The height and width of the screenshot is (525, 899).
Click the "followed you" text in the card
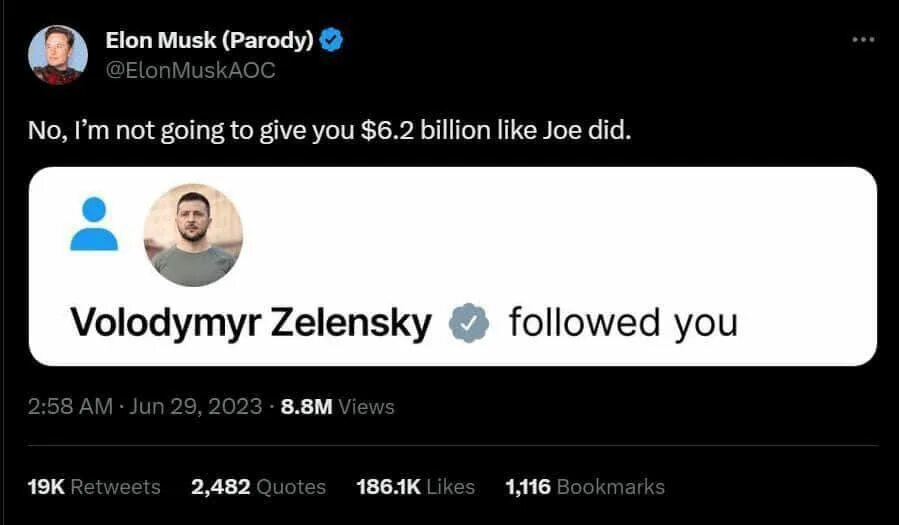(x=623, y=323)
